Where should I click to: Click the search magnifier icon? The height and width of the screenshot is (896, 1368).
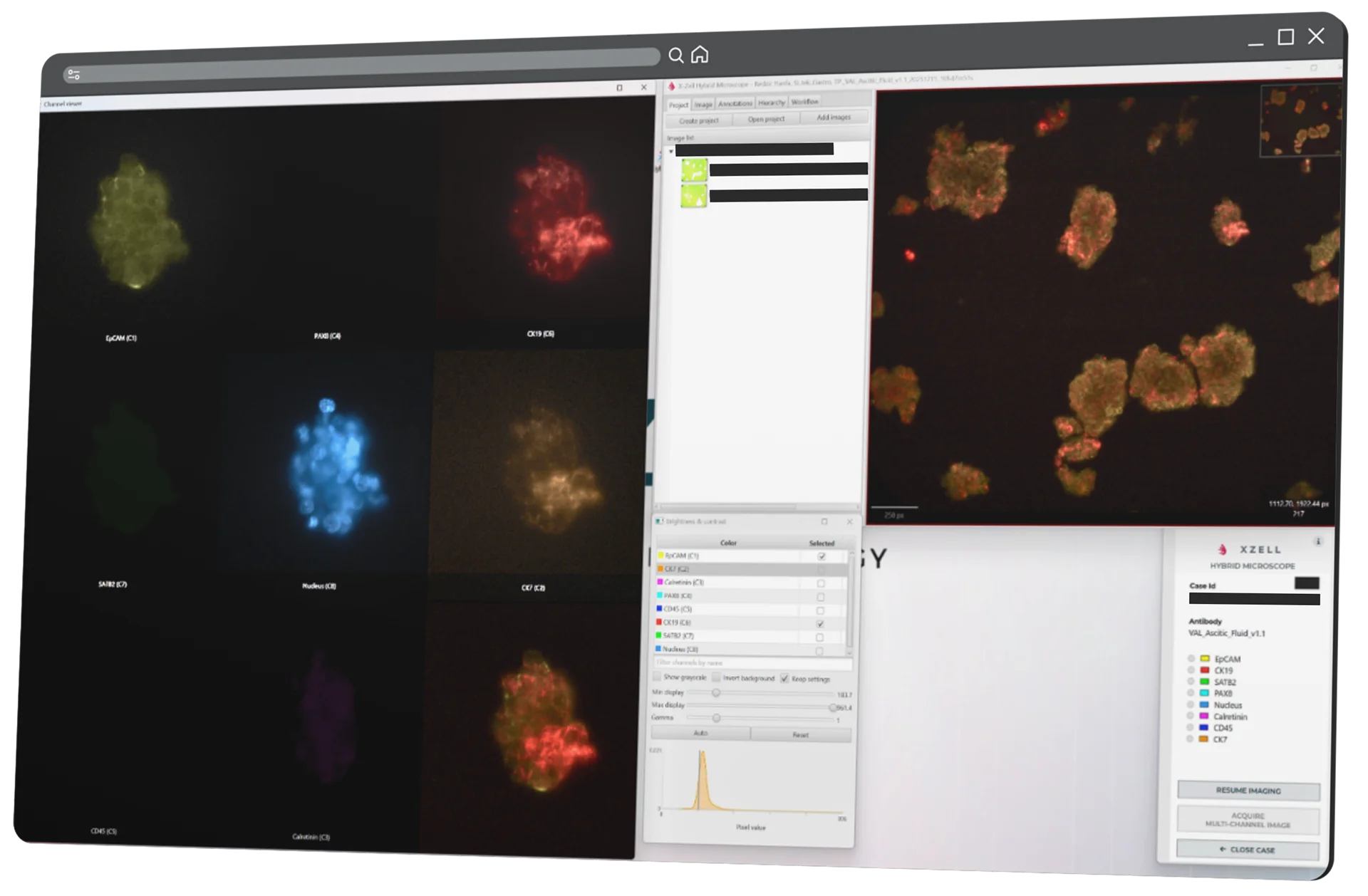675,56
